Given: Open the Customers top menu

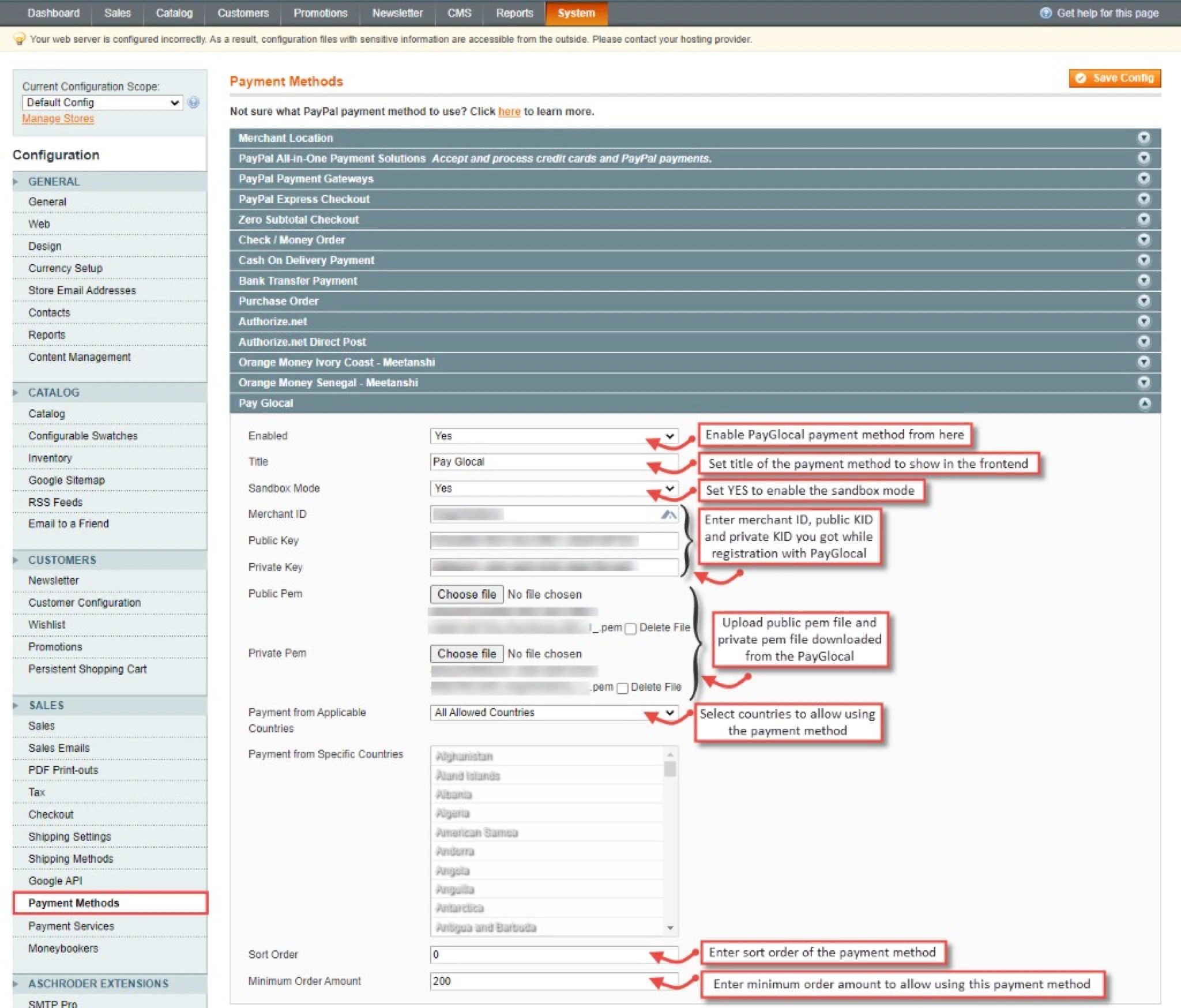Looking at the screenshot, I should click(243, 13).
